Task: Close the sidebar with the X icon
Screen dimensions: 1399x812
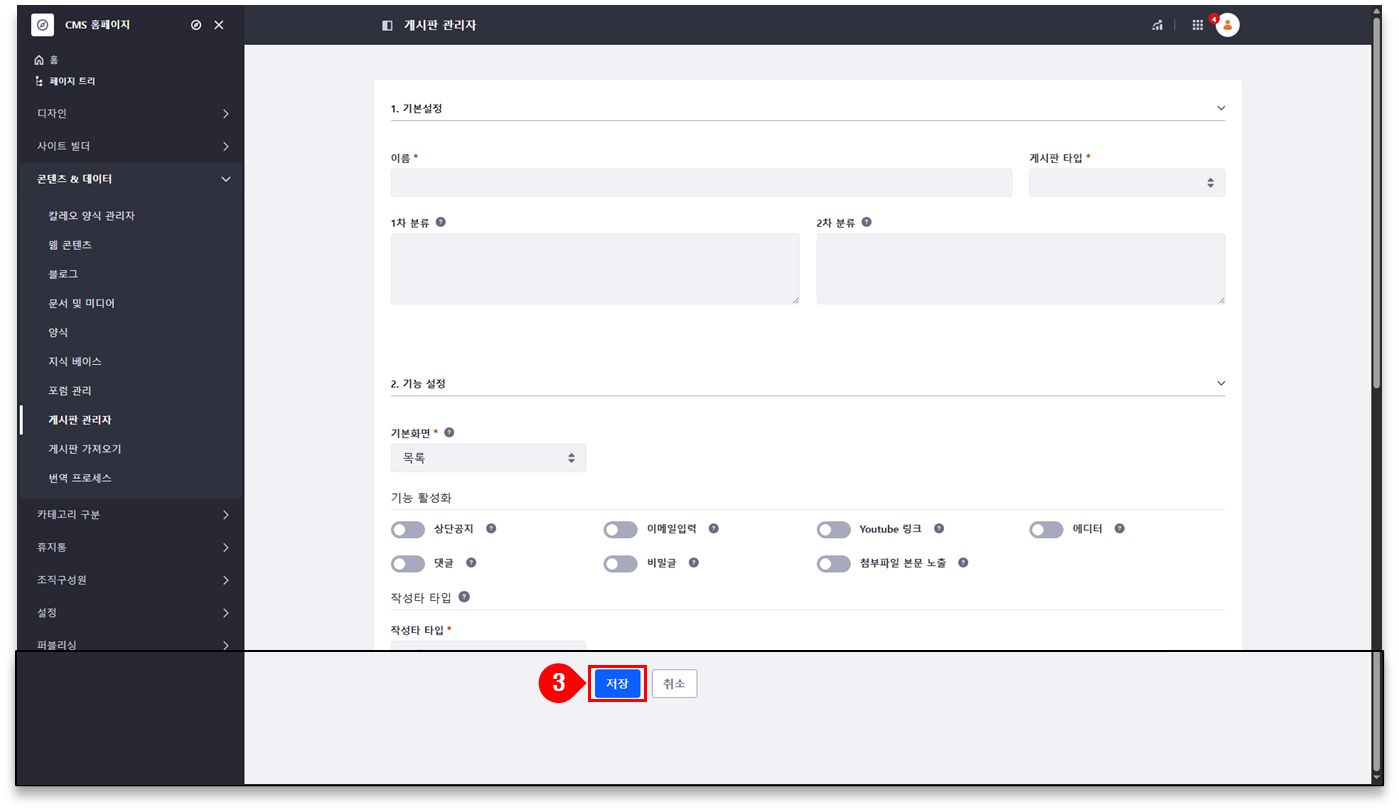Action: pyautogui.click(x=219, y=25)
